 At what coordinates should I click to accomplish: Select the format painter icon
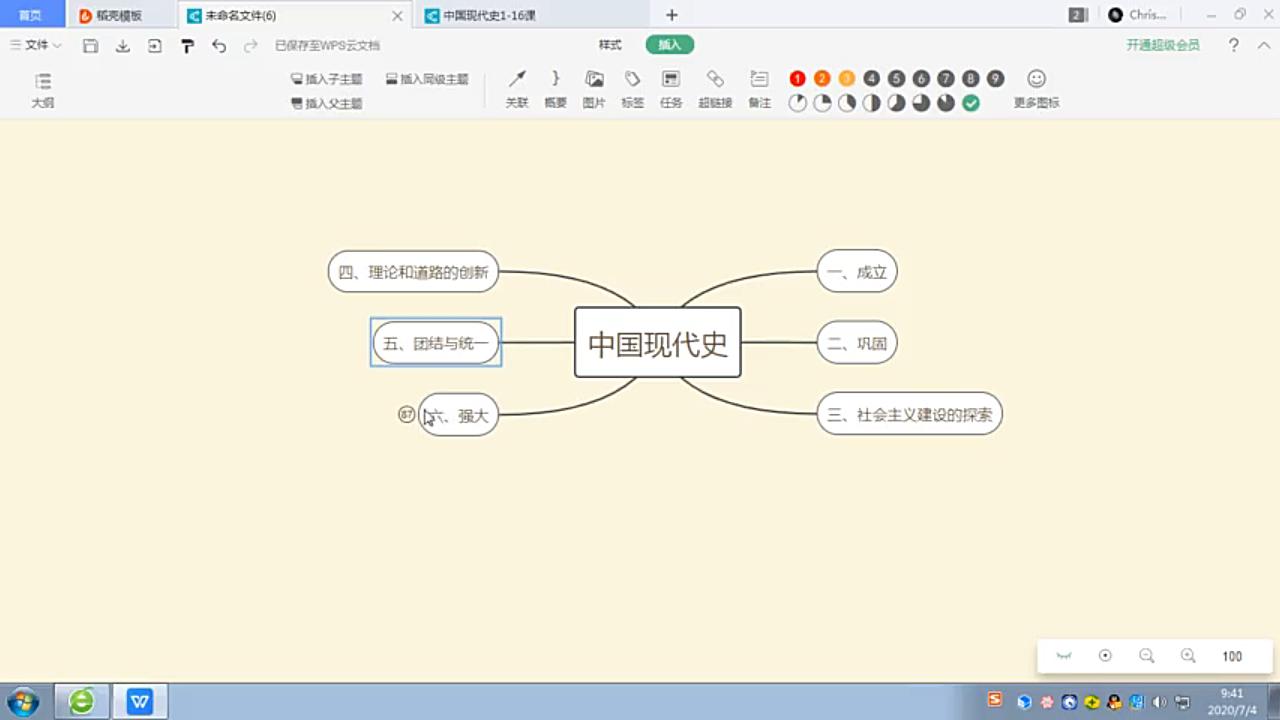coord(187,46)
